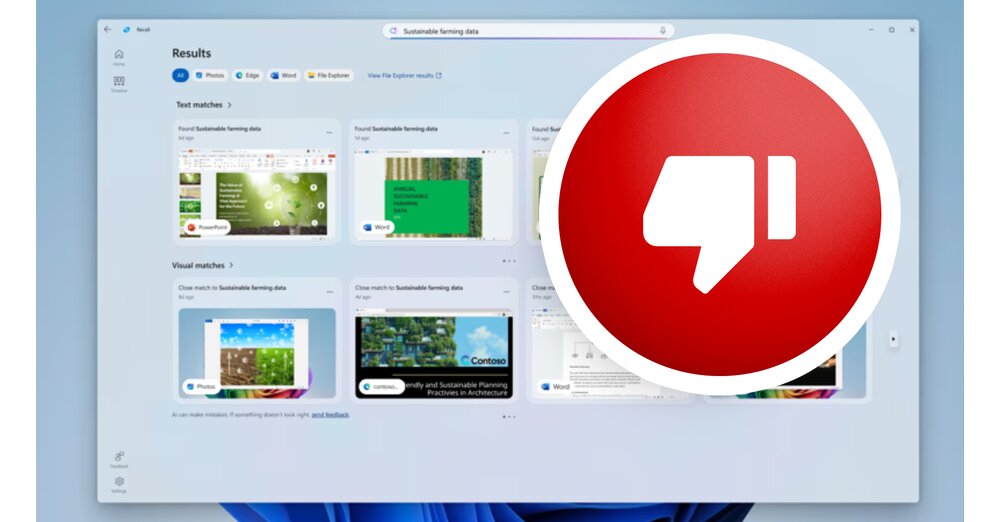
Task: Follow the send feedback link
Action: [330, 415]
